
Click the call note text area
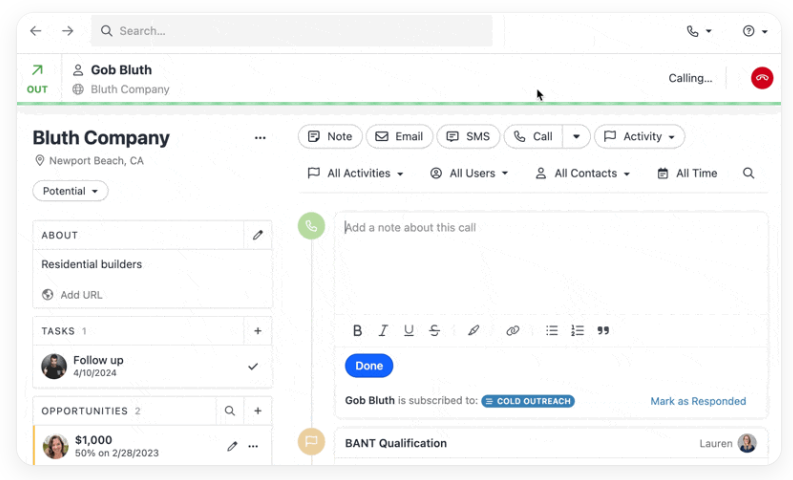551,263
